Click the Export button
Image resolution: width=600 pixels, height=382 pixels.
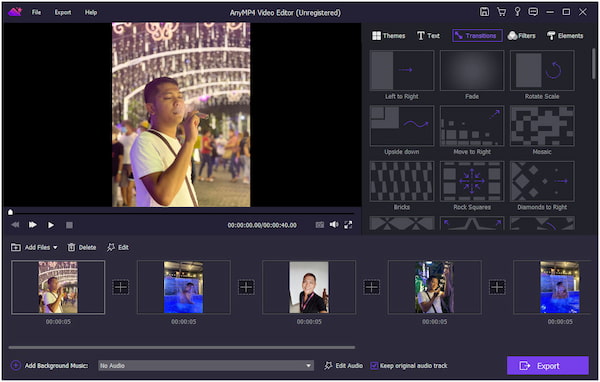point(548,366)
